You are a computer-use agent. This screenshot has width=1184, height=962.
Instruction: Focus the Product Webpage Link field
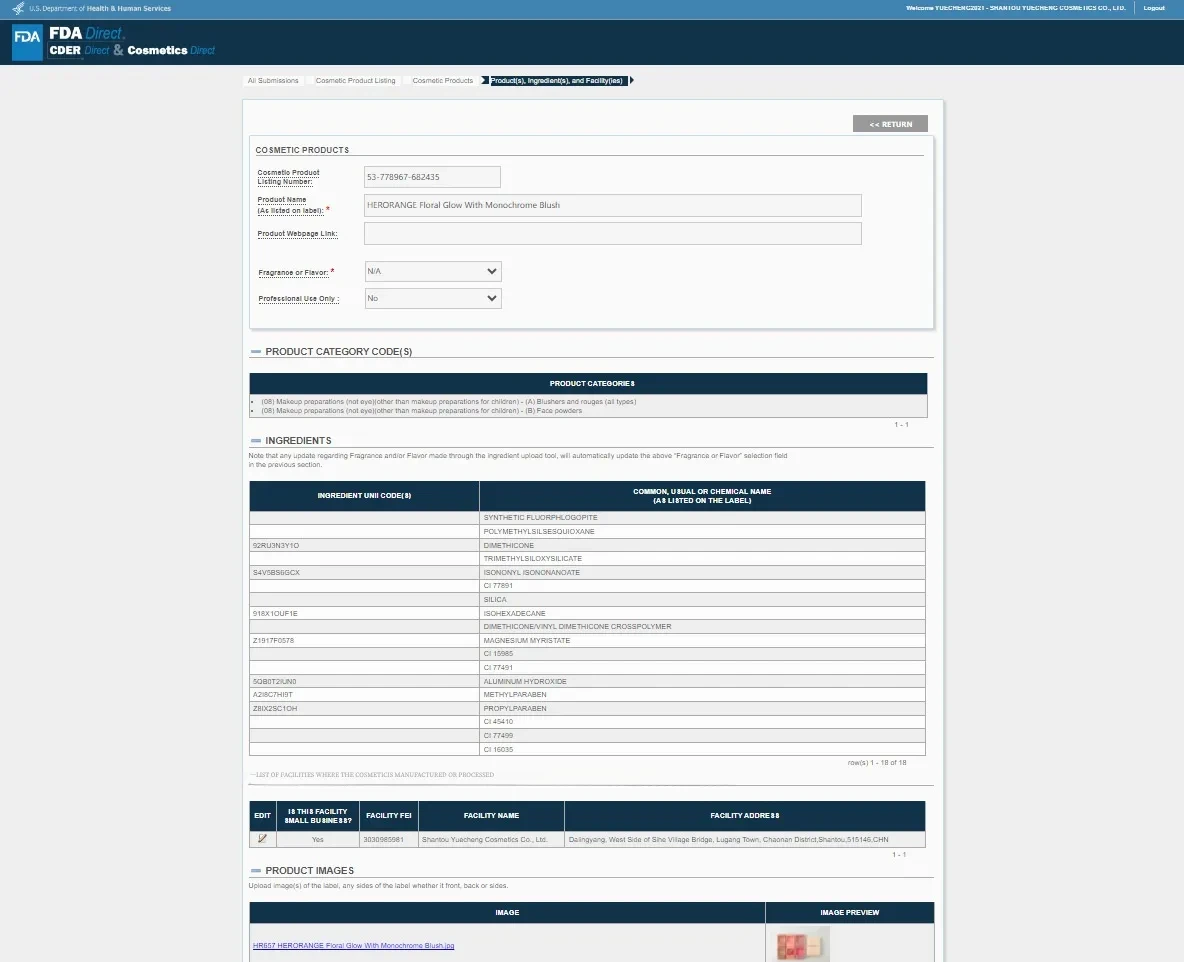(x=612, y=233)
